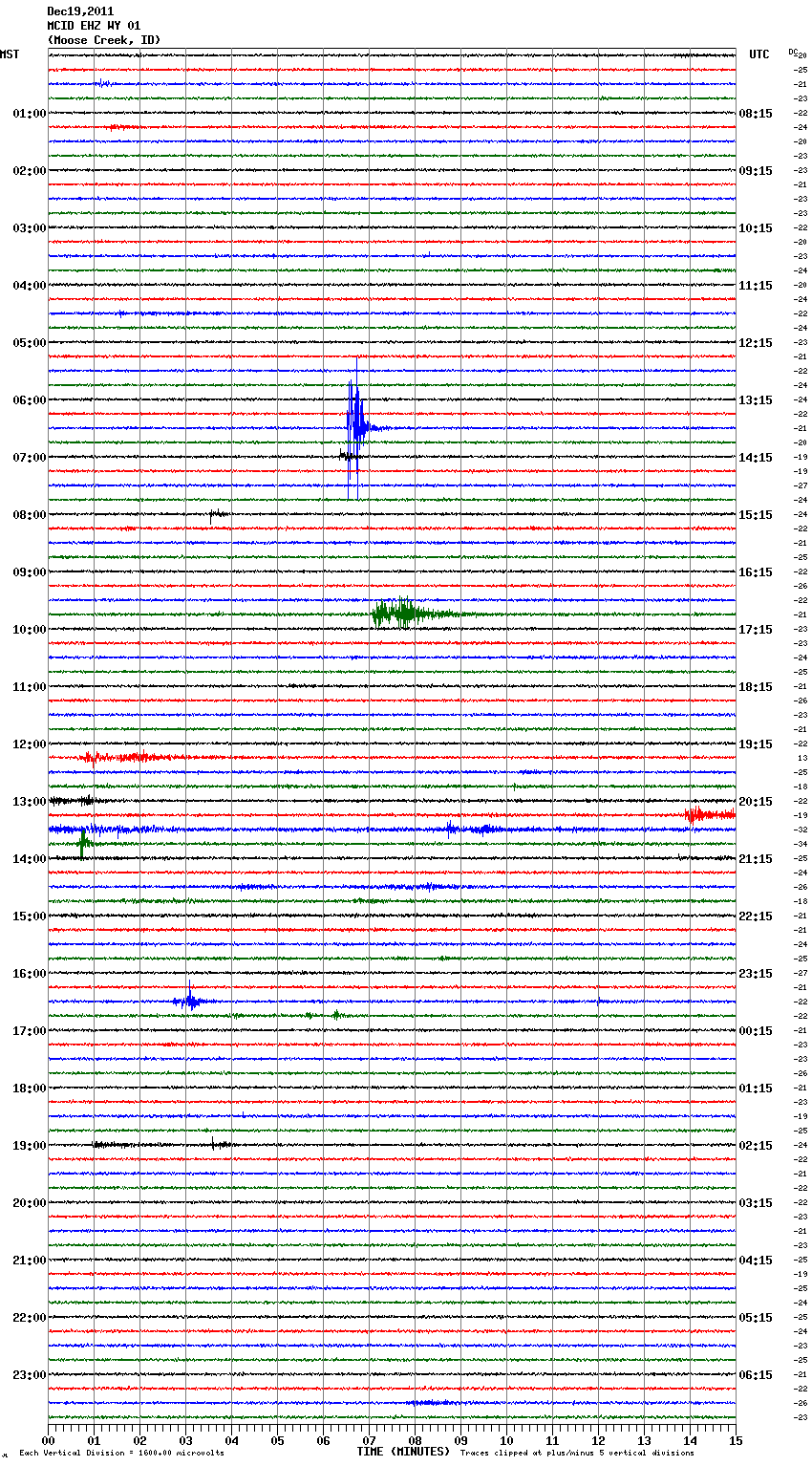The image size is (812, 1466).
Task: Select the 19:00 MST time label
Action: [30, 1146]
